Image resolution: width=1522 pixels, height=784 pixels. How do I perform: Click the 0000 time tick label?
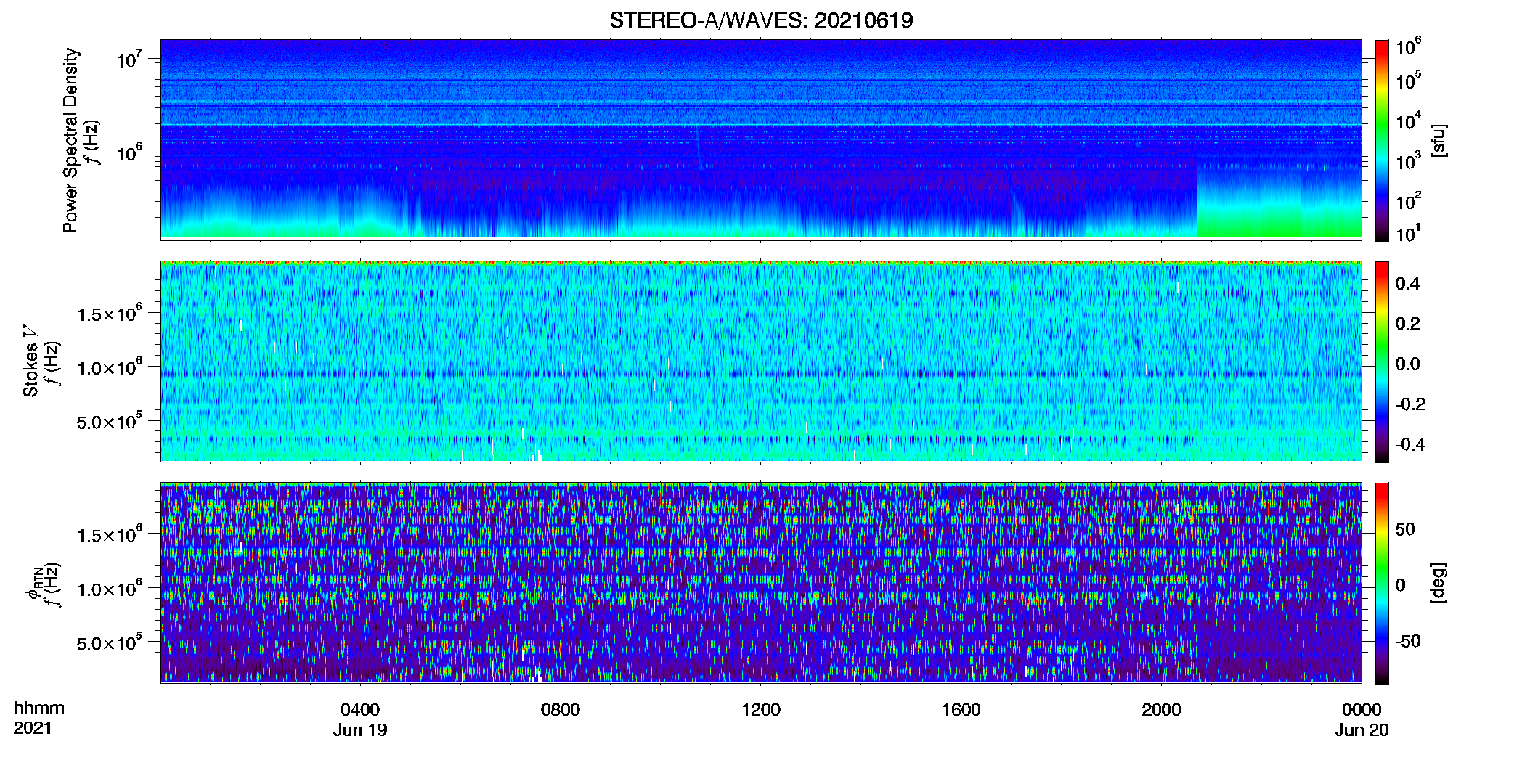click(x=1362, y=710)
